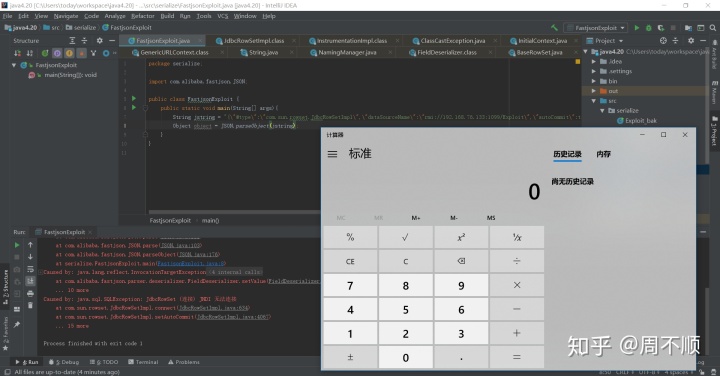Hide the Structure panel with minus icon
Viewport: 720px width, 376px height.
point(112,40)
